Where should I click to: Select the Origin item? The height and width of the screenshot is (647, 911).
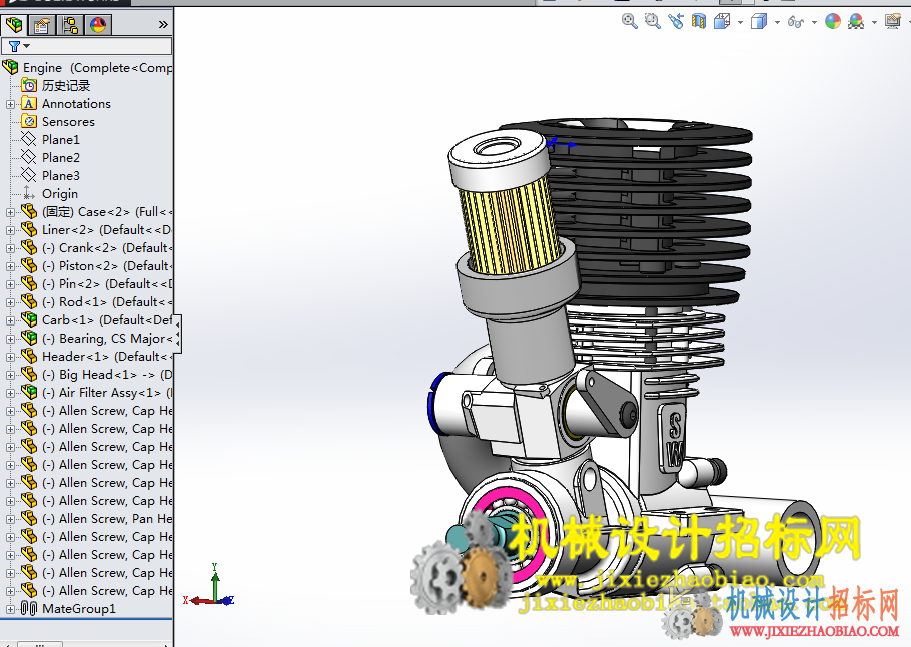pos(49,193)
